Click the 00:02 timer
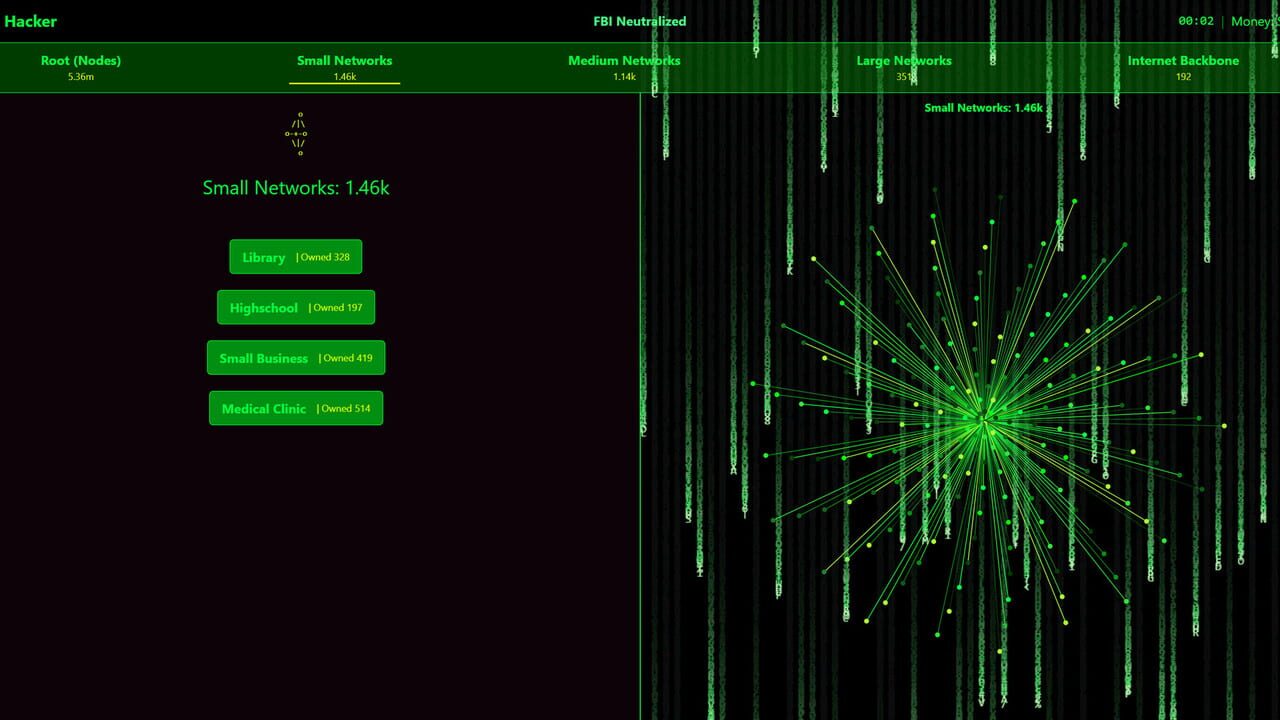The width and height of the screenshot is (1280, 720). click(x=1196, y=21)
